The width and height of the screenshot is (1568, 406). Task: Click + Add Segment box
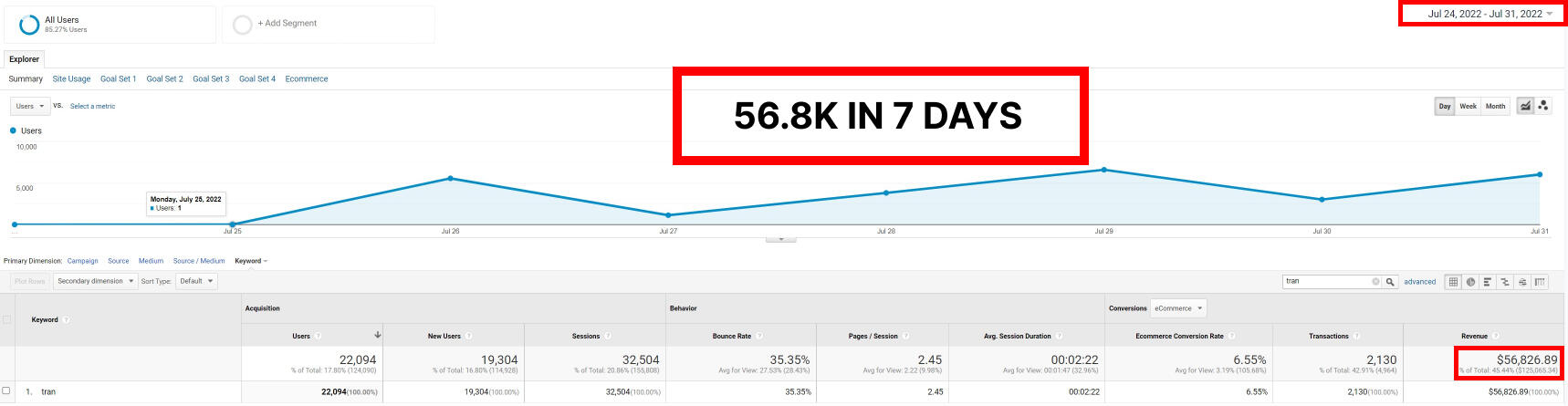coord(329,25)
